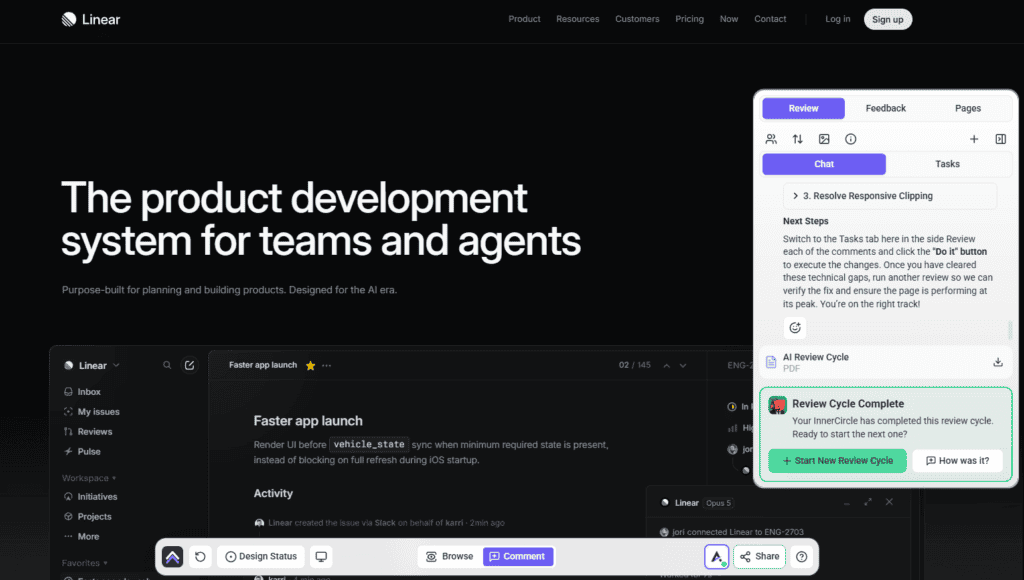
Task: Click the desktop monitor icon
Action: tap(321, 556)
